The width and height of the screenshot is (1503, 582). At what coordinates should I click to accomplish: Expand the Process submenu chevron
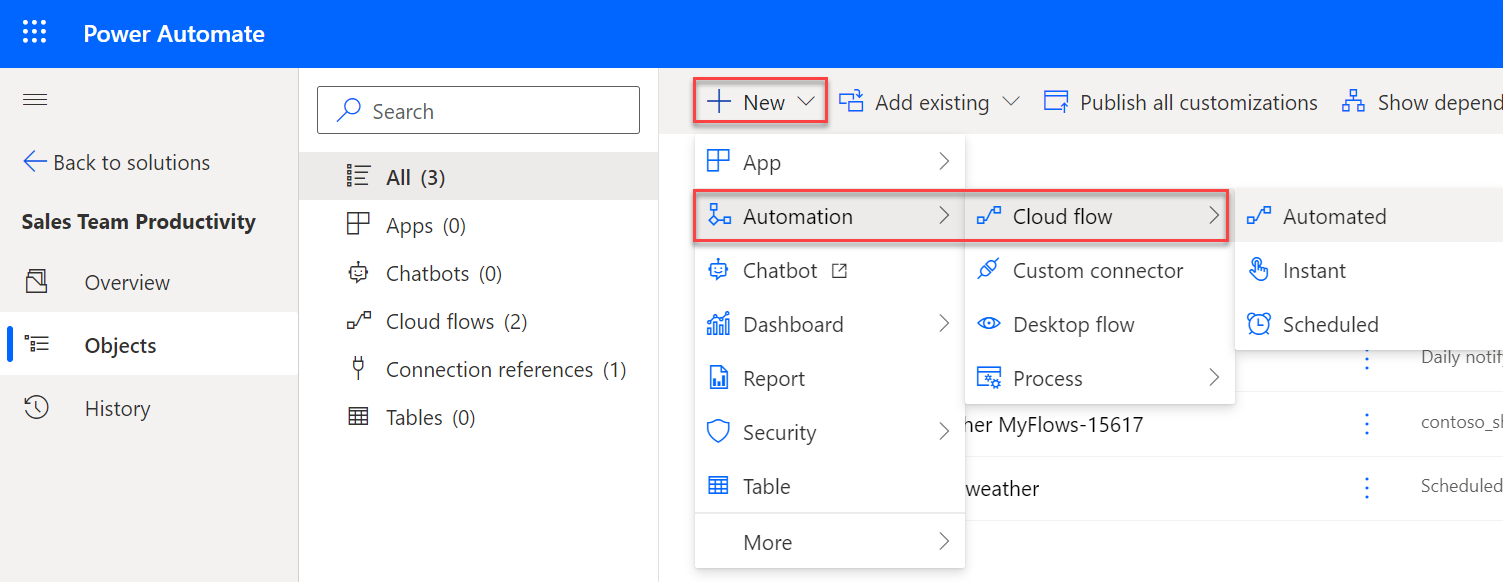1213,378
